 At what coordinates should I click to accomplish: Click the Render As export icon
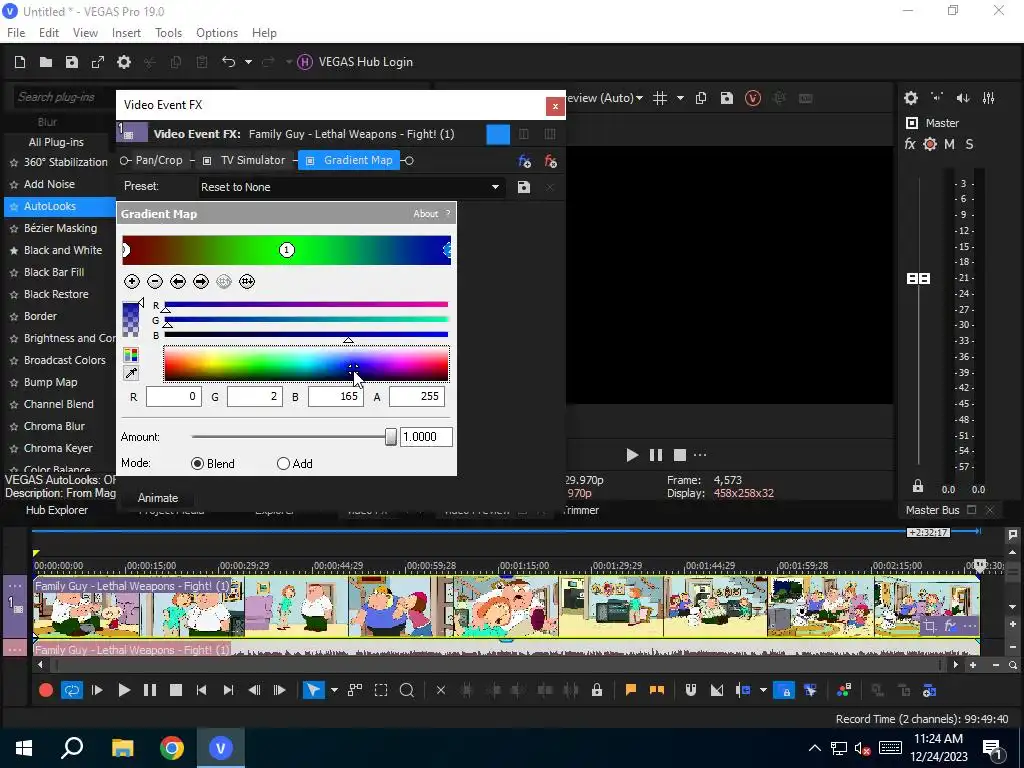(x=98, y=62)
